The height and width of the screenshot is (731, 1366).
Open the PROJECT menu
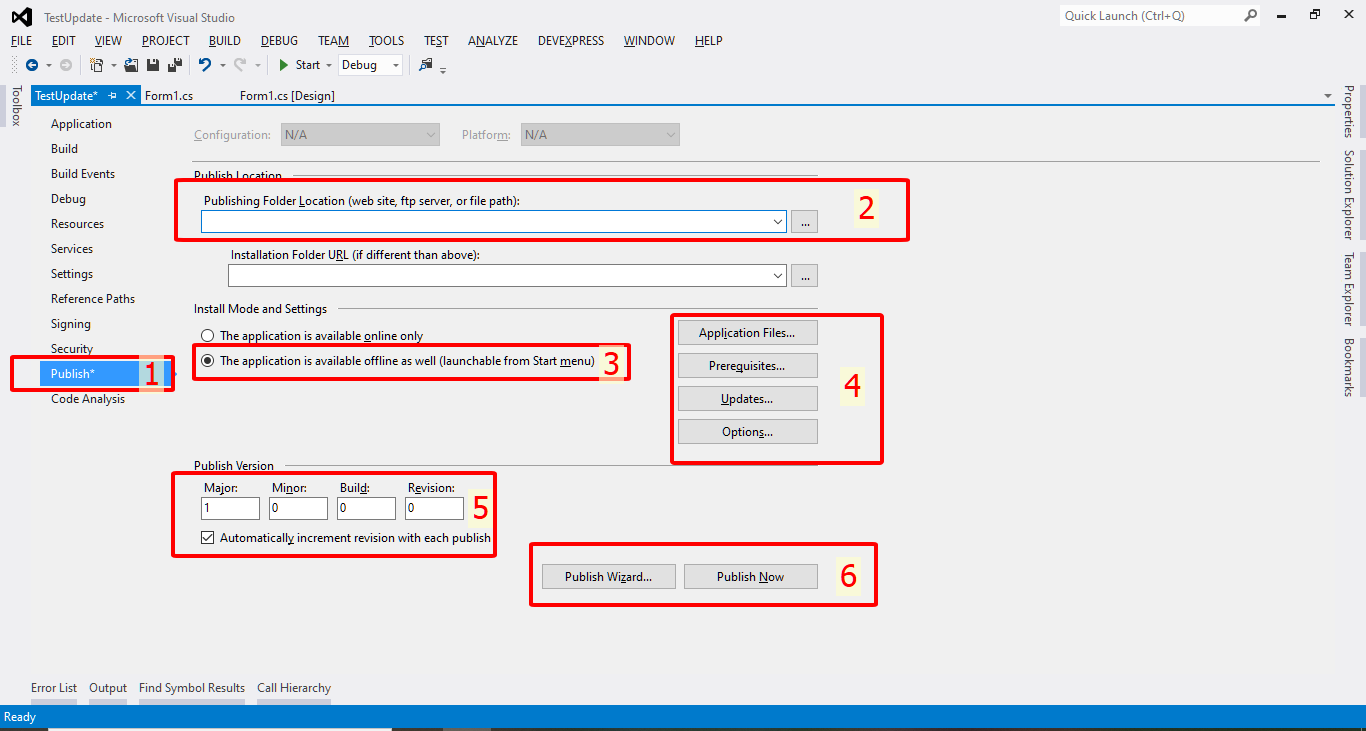166,41
